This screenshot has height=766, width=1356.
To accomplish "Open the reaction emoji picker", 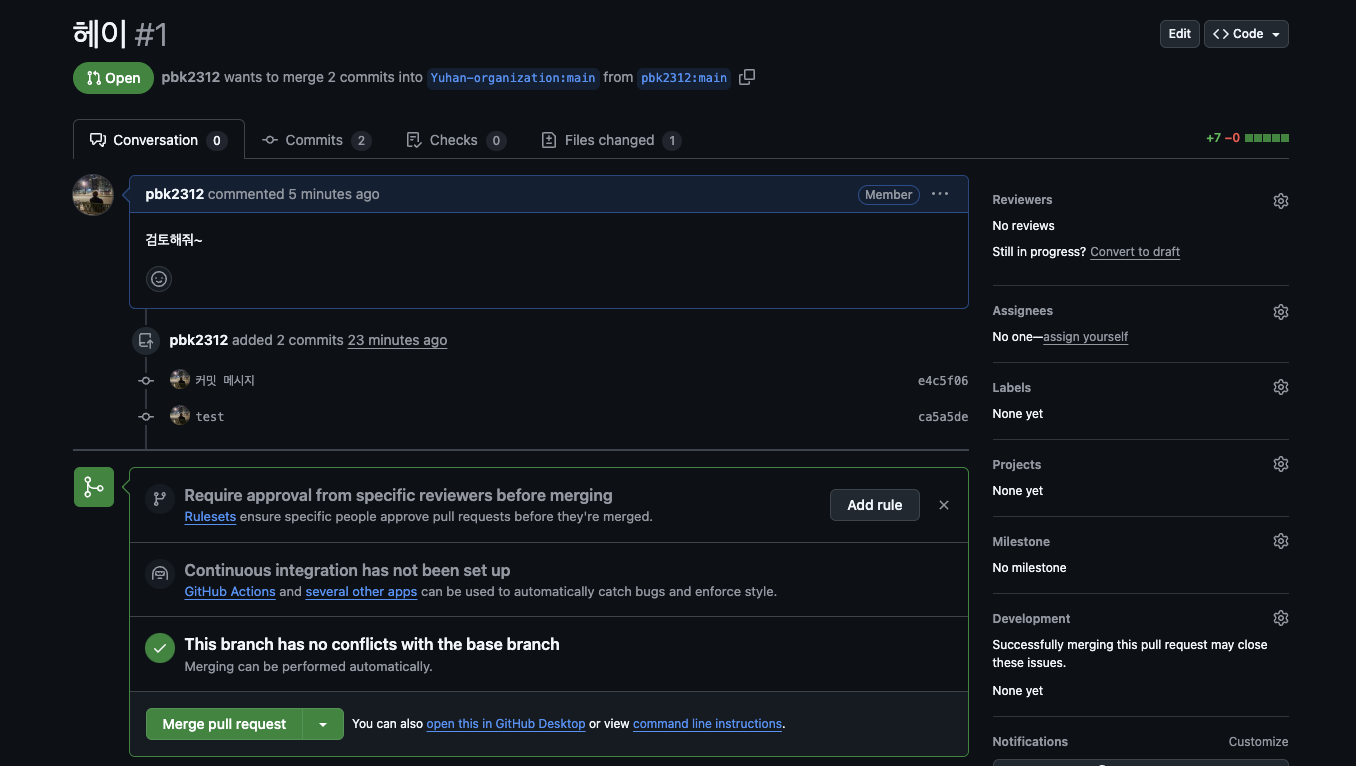I will 159,279.
